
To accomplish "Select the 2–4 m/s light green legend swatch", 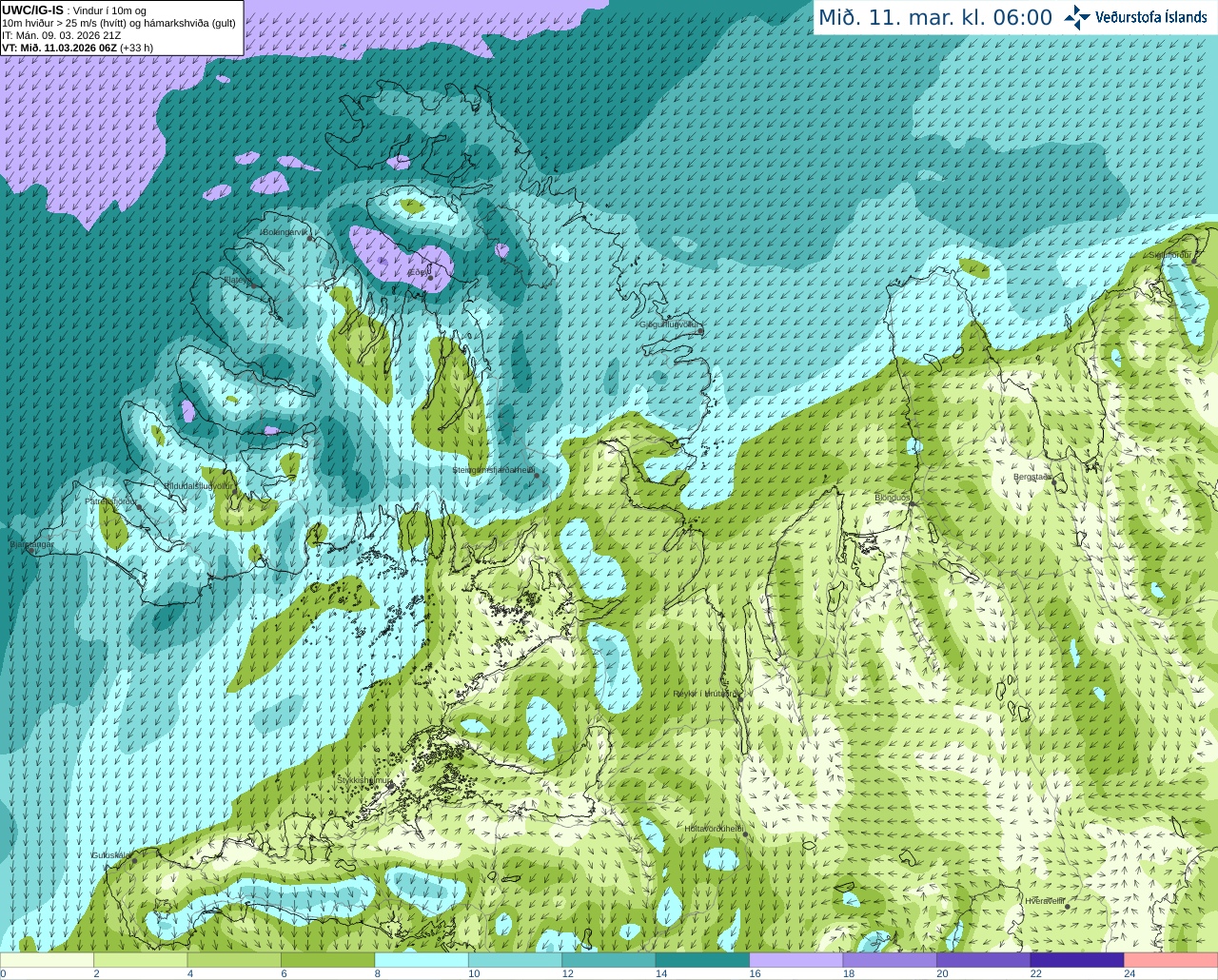I will 141,960.
